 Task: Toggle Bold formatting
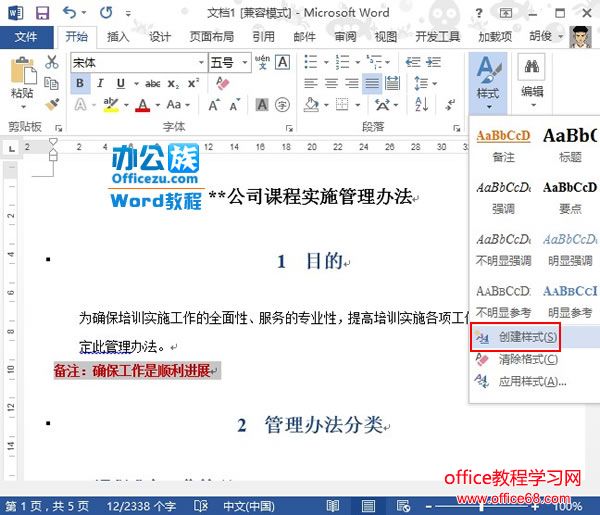click(x=80, y=83)
